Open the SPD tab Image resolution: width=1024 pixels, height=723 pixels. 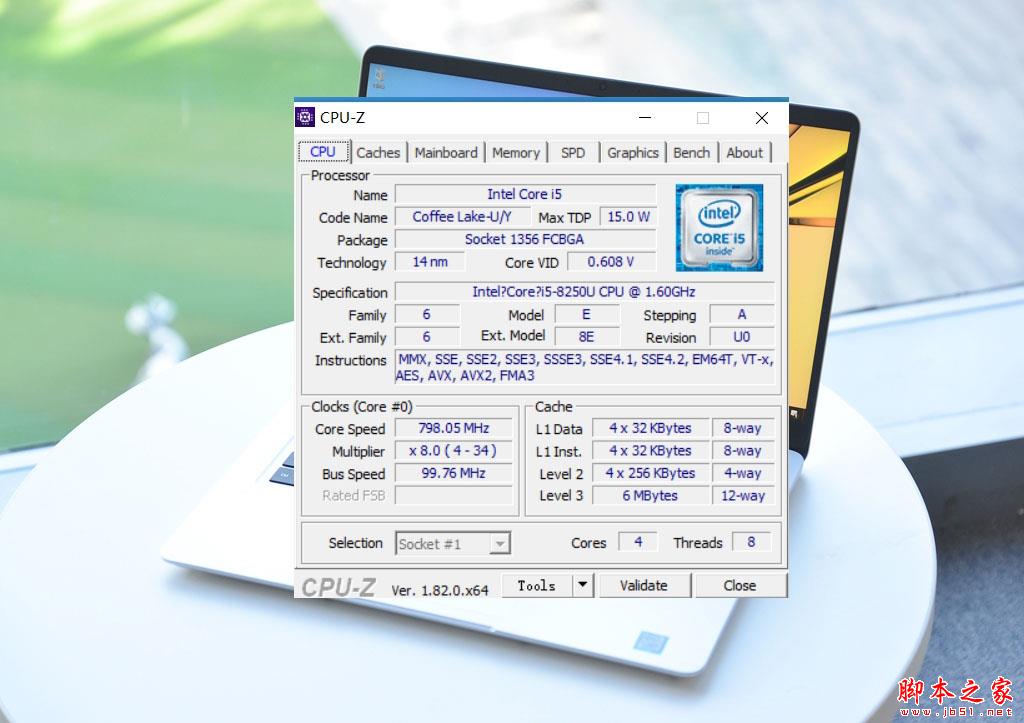(x=573, y=153)
